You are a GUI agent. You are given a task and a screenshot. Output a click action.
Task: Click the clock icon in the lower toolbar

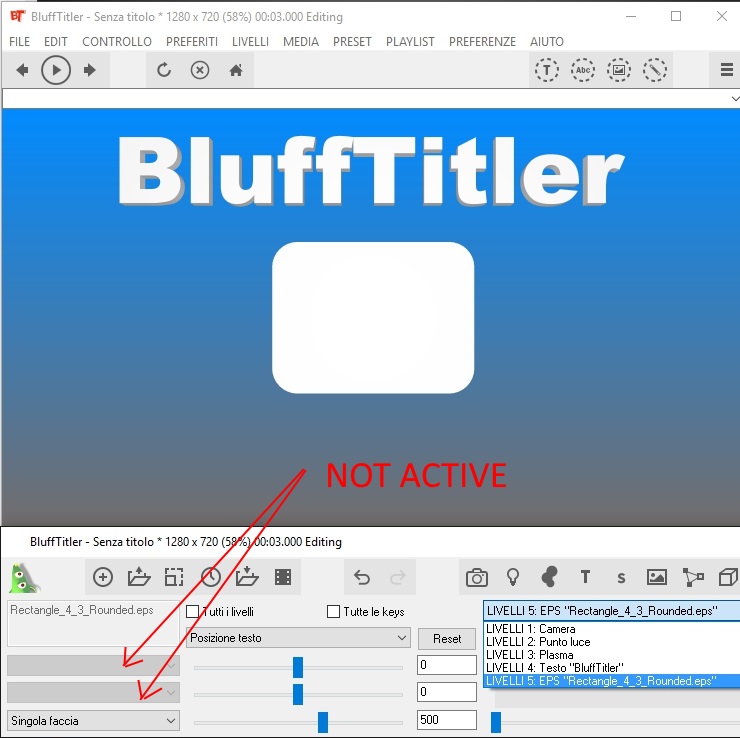(x=210, y=577)
